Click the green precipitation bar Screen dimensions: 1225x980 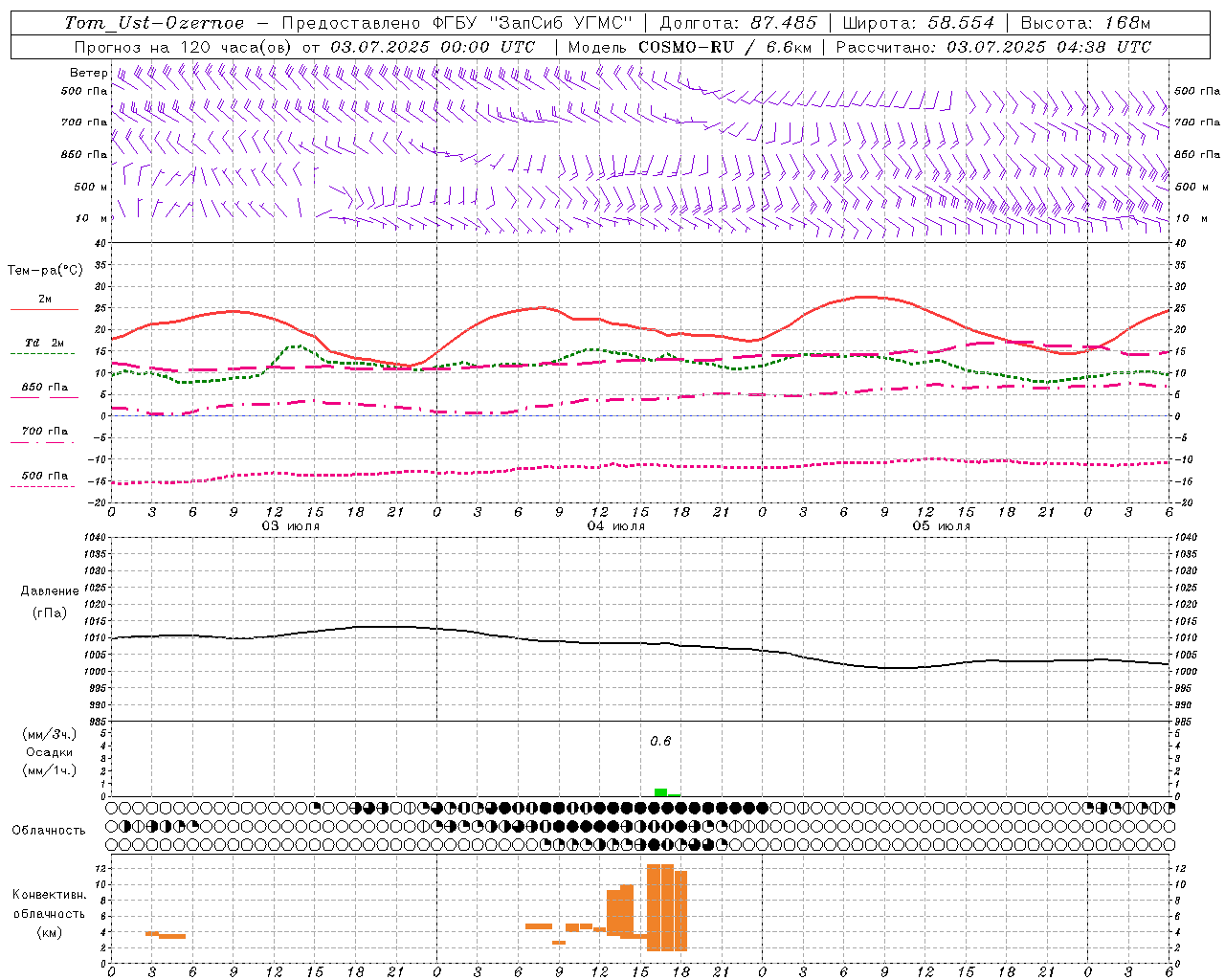pyautogui.click(x=661, y=791)
